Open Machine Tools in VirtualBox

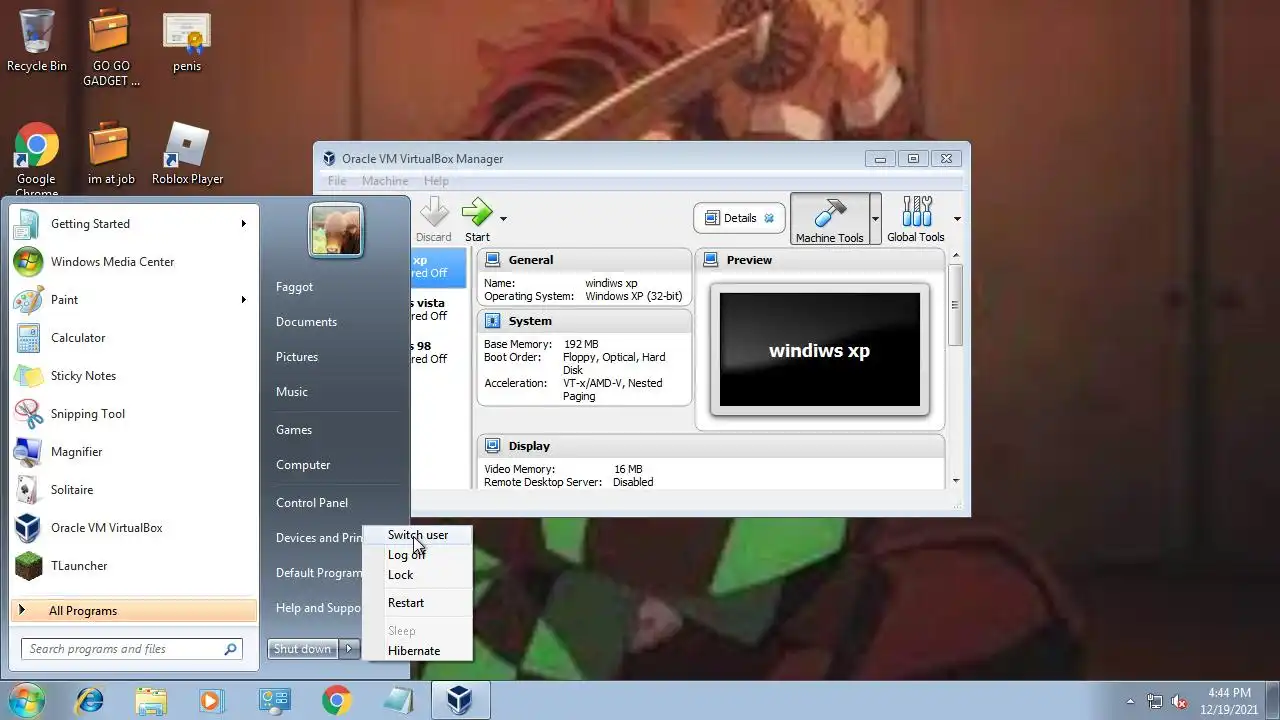click(x=829, y=219)
